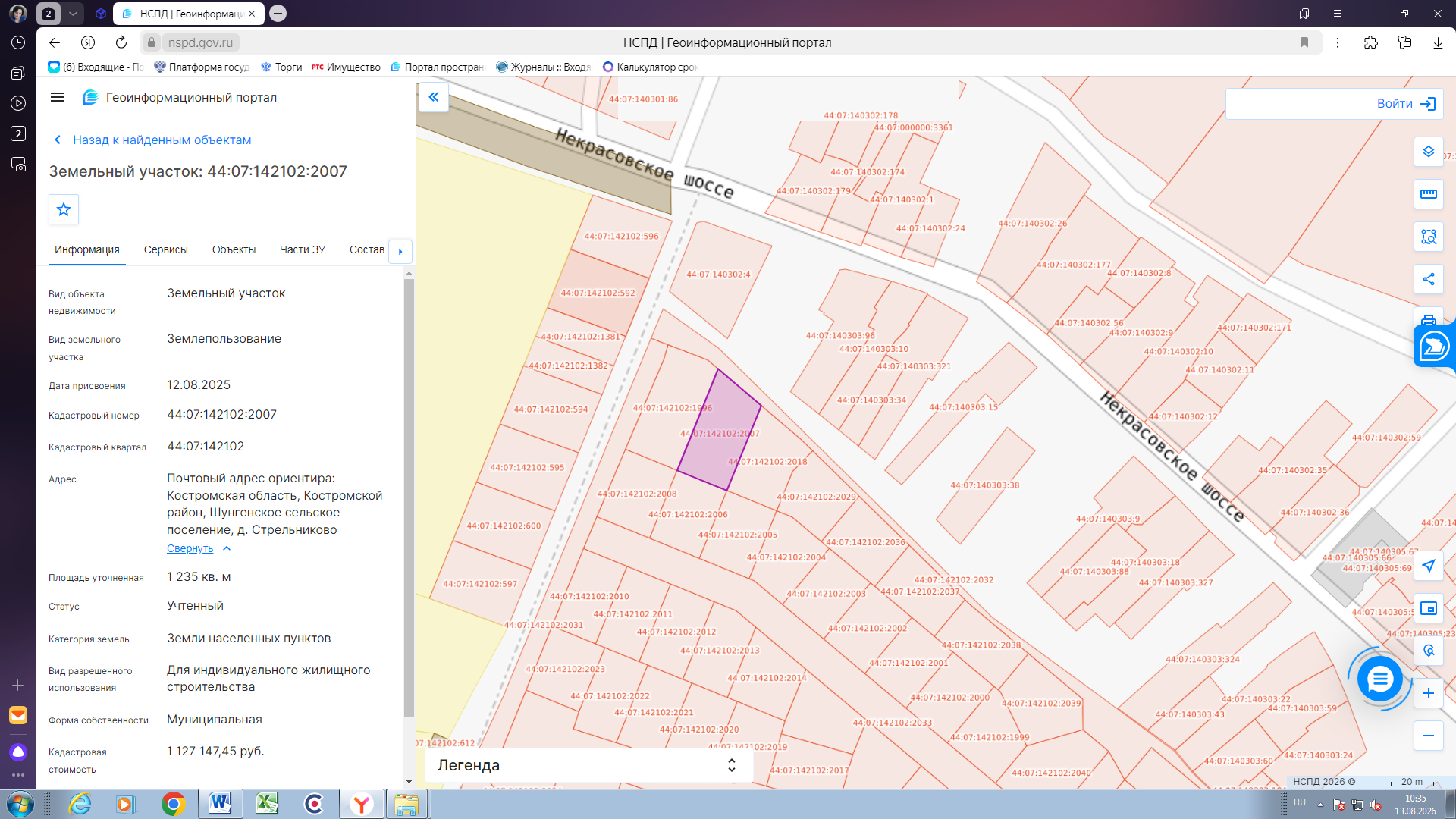Image resolution: width=1456 pixels, height=819 pixels.
Task: Open Excel from the Windows taskbar
Action: [x=266, y=804]
